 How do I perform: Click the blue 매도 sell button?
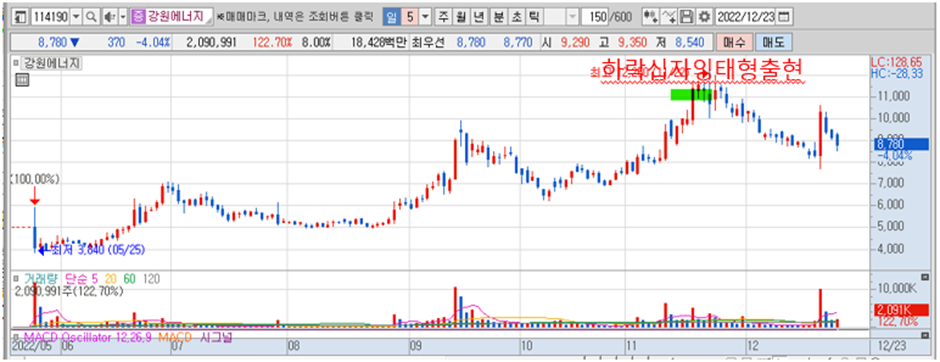[773, 43]
